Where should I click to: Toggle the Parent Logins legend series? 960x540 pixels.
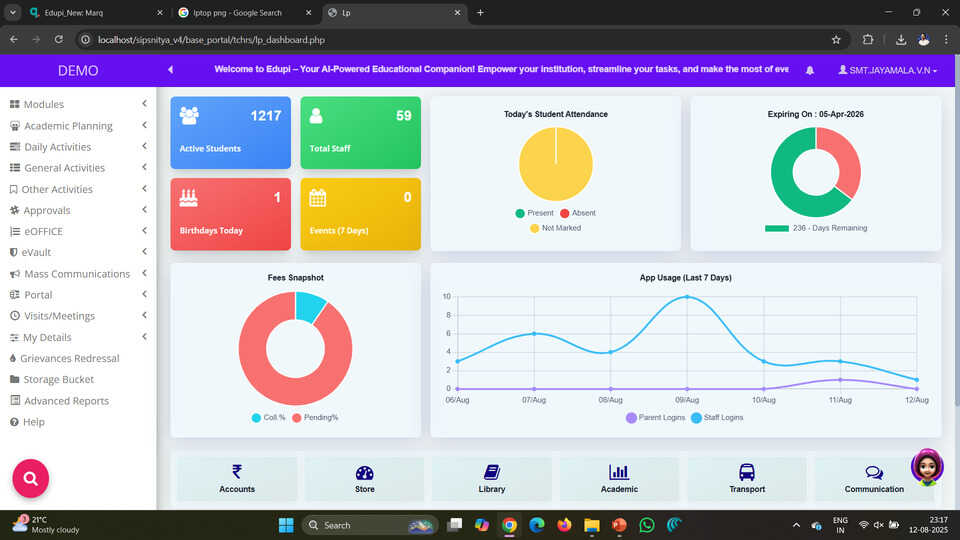[655, 418]
